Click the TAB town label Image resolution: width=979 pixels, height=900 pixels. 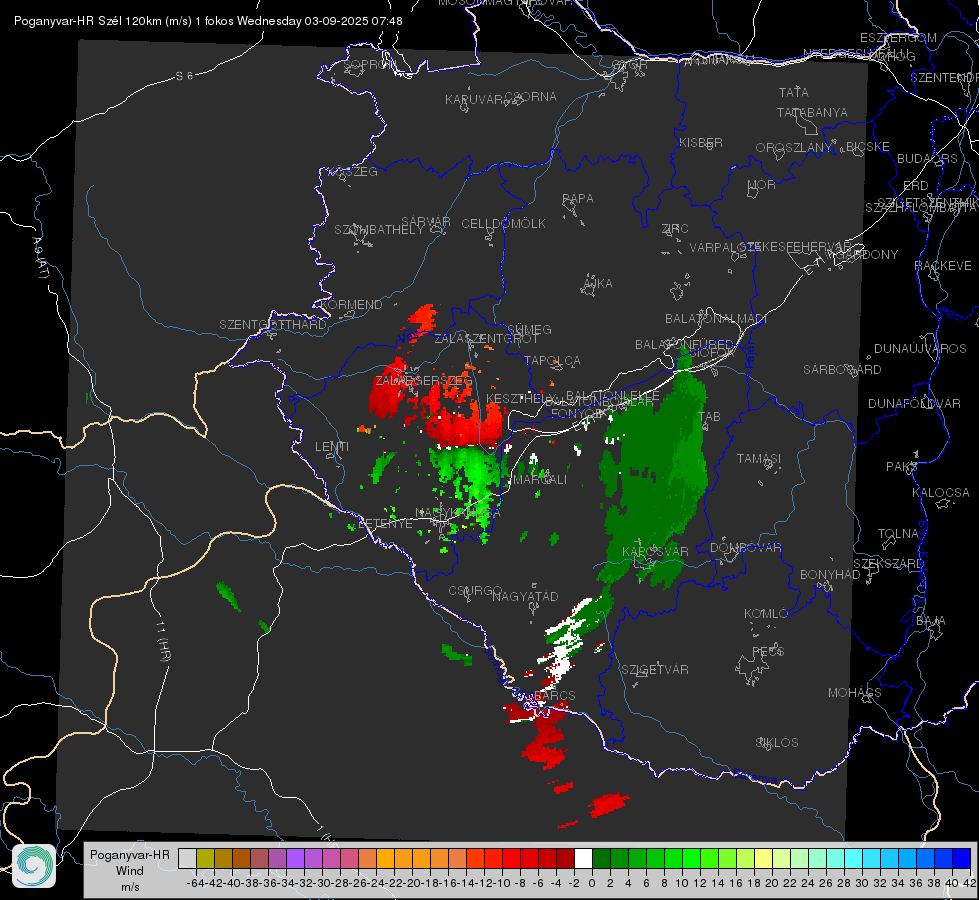[x=709, y=417]
